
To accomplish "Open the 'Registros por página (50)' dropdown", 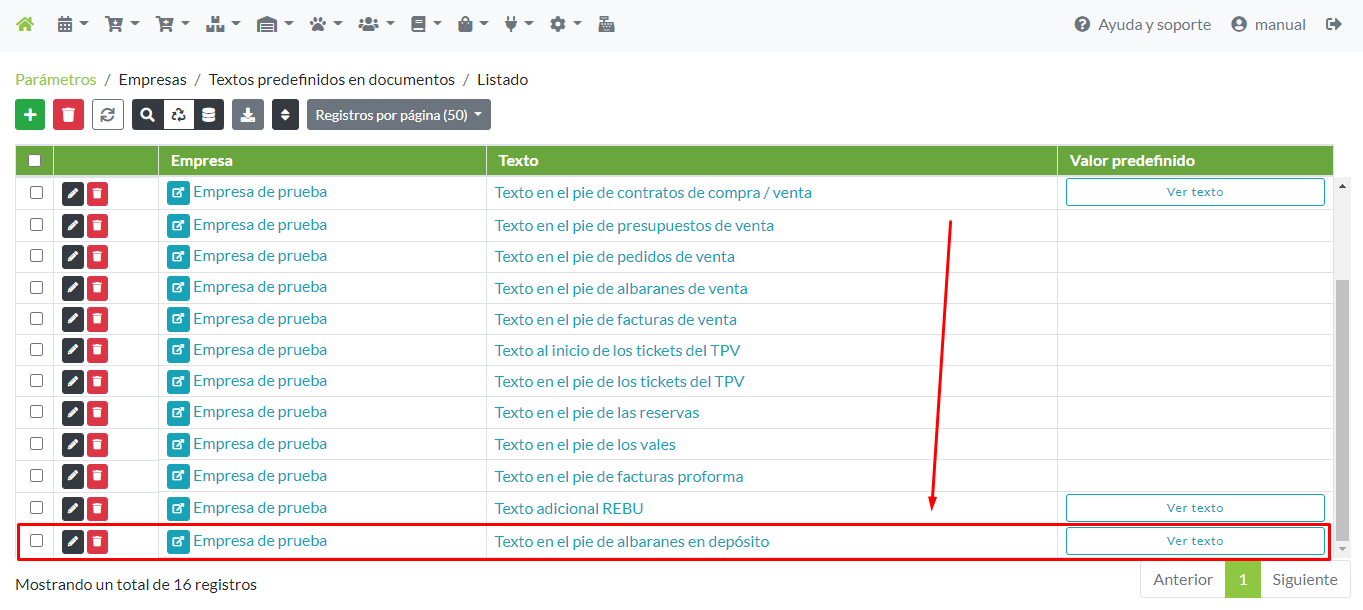I will (x=398, y=115).
